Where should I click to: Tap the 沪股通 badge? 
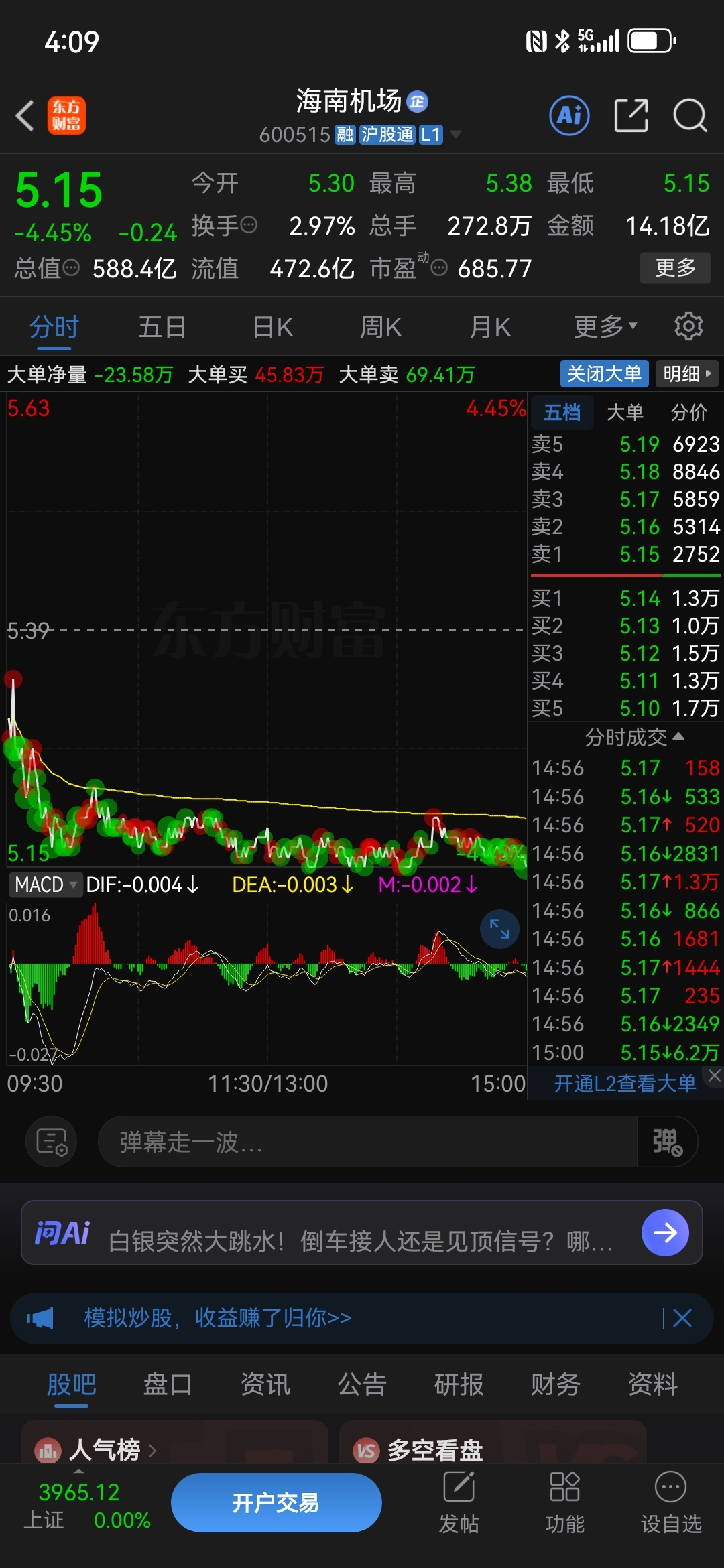pyautogui.click(x=387, y=135)
